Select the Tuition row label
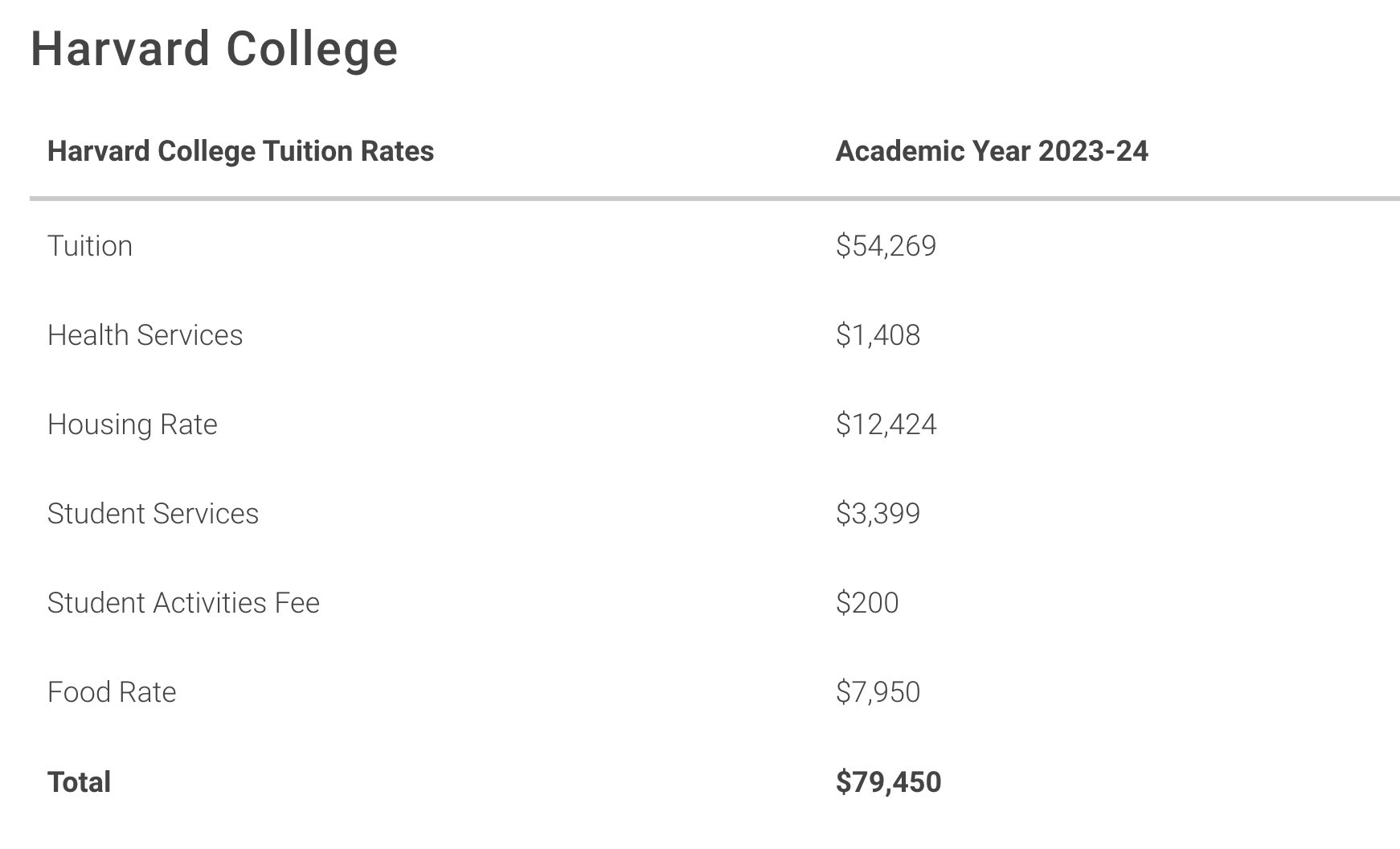1400x849 pixels. [90, 246]
